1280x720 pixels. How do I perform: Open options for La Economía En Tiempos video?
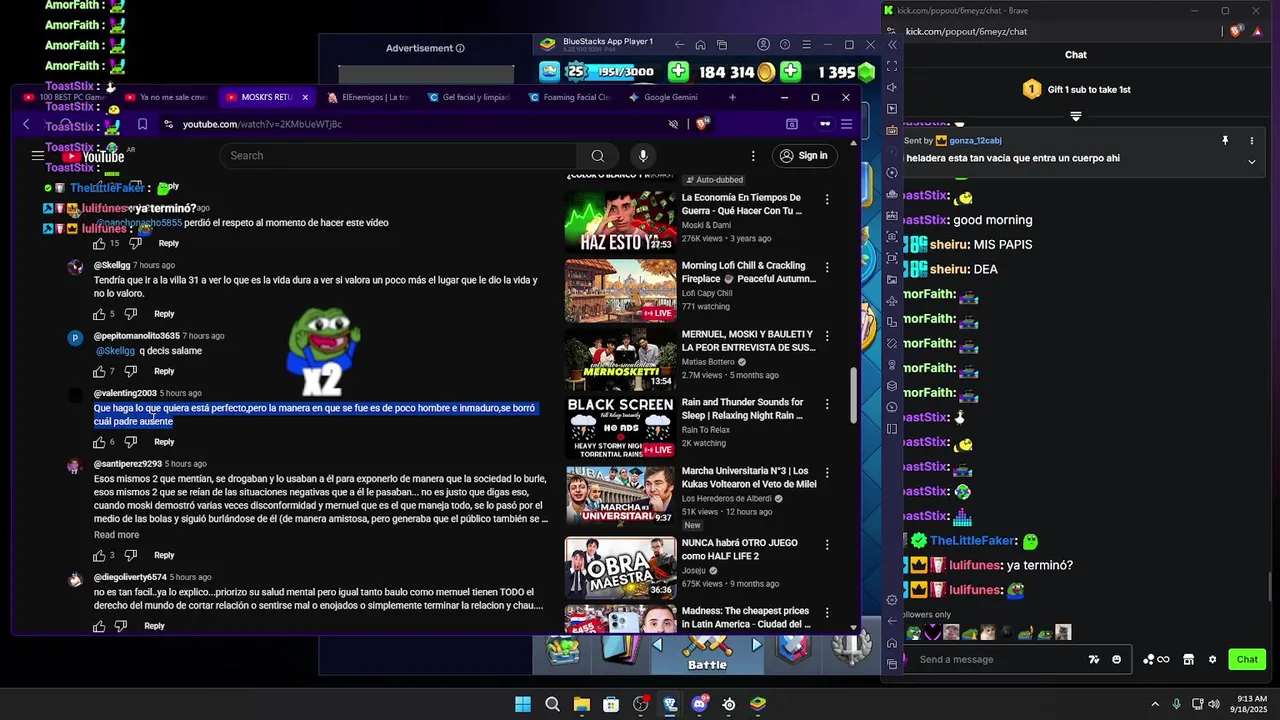click(827, 200)
